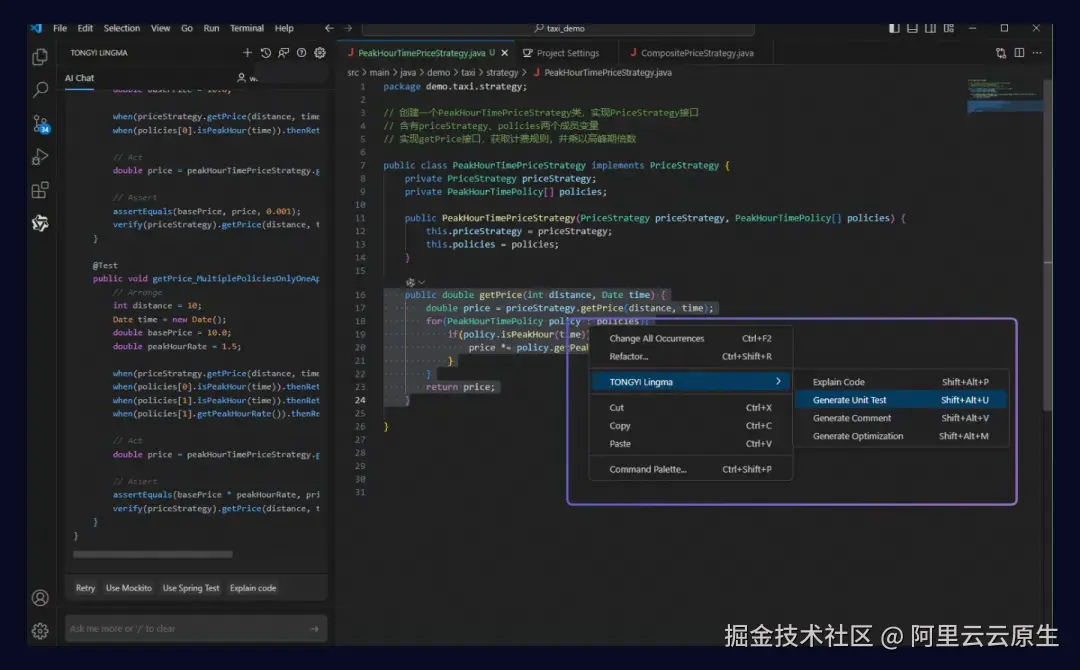The height and width of the screenshot is (670, 1080).
Task: Open chat history clock icon
Action: [265, 53]
